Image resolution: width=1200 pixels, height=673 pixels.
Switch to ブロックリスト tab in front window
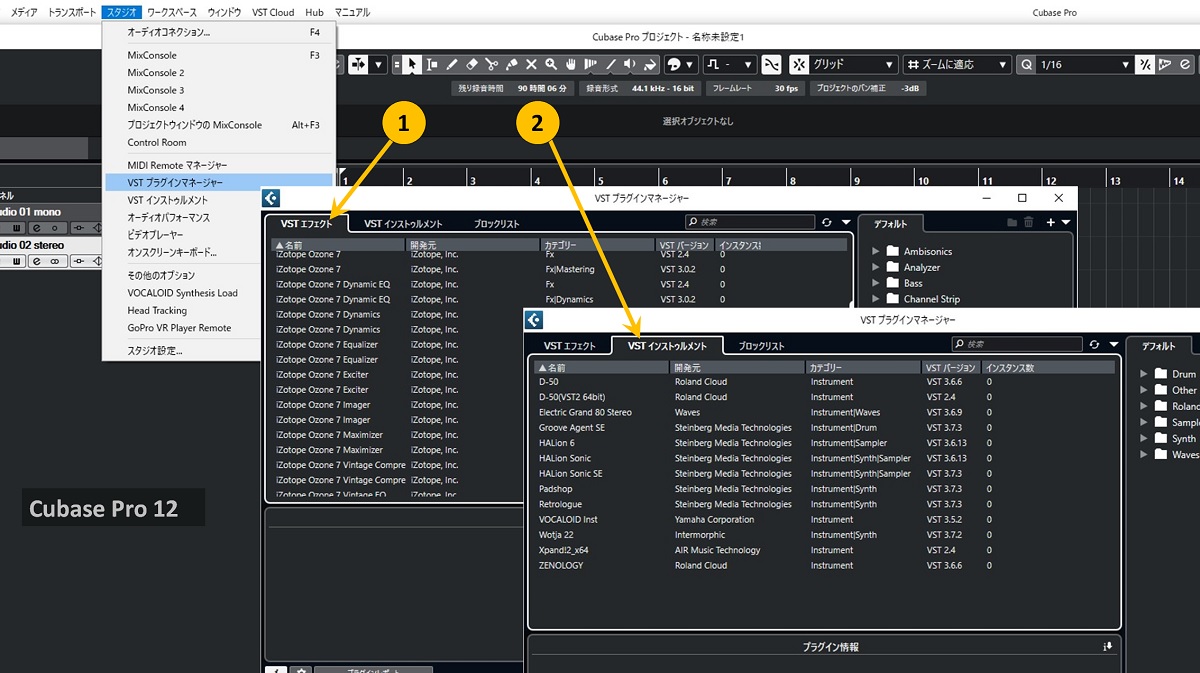[761, 346]
